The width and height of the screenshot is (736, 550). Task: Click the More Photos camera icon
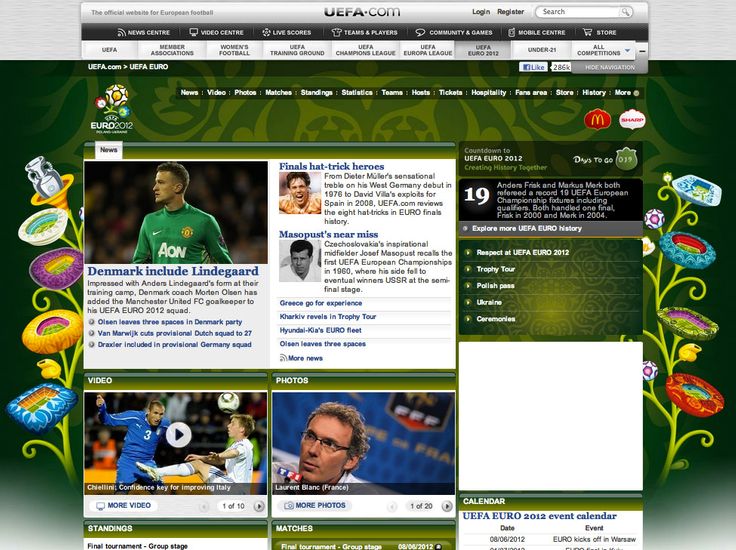[289, 505]
